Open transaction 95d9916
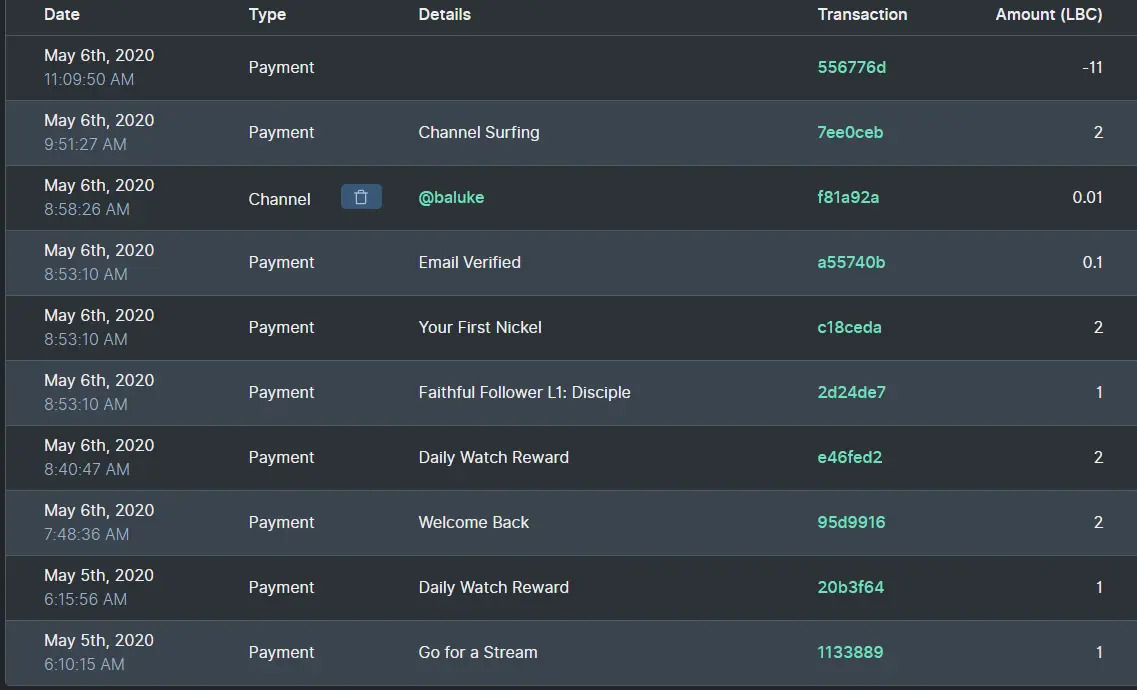This screenshot has height=690, width=1137. [x=851, y=523]
